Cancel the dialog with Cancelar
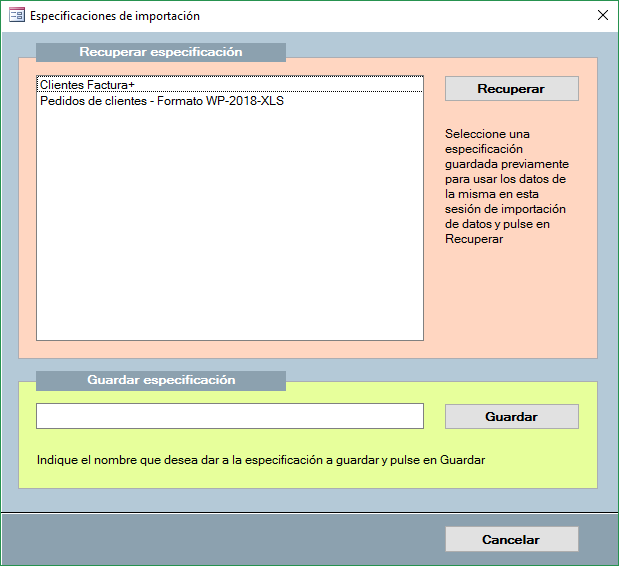The width and height of the screenshot is (619, 566). coord(511,539)
